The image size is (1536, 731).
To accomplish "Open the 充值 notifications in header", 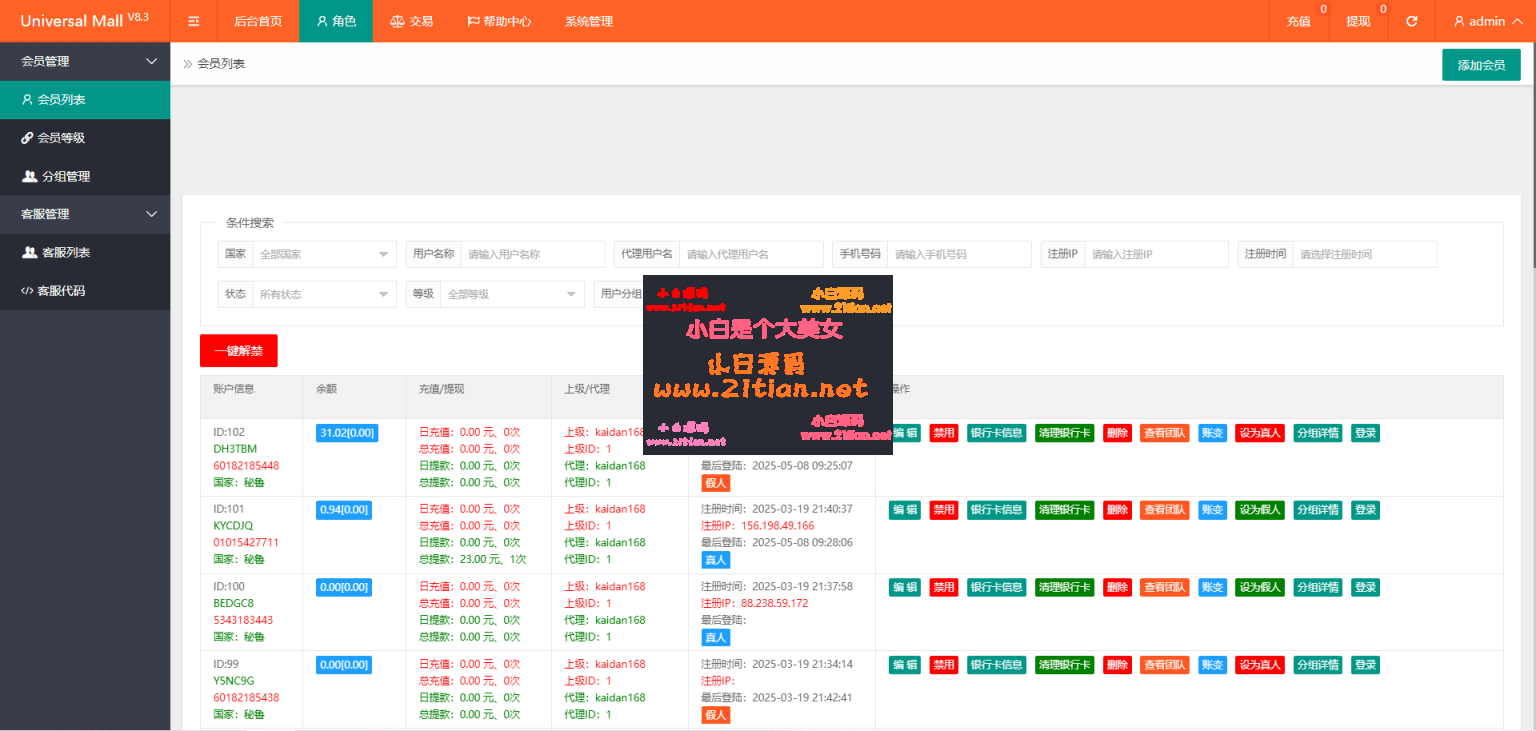I will click(1298, 21).
